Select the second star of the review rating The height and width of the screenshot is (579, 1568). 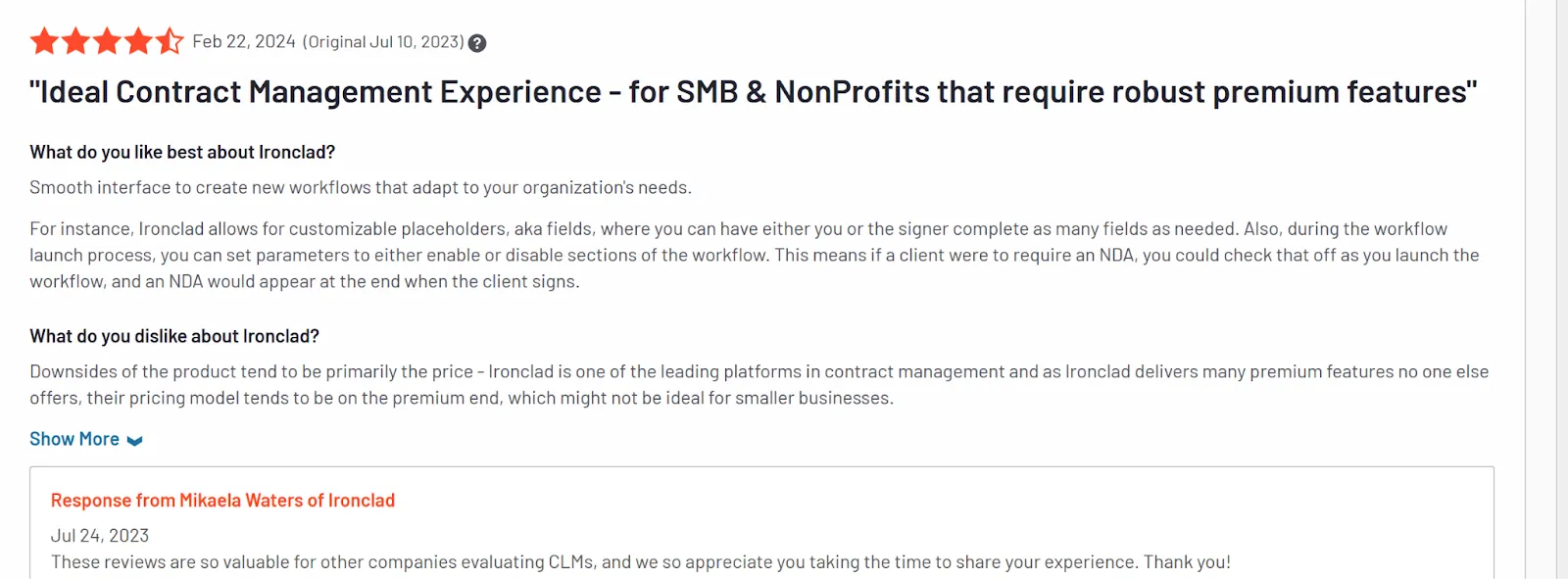pos(75,41)
